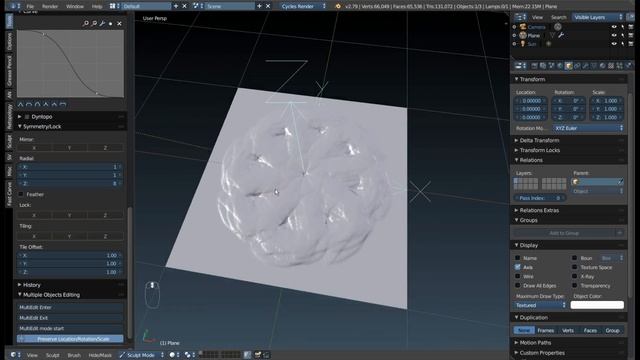
Task: Click the Add to Group button
Action: click(x=564, y=233)
